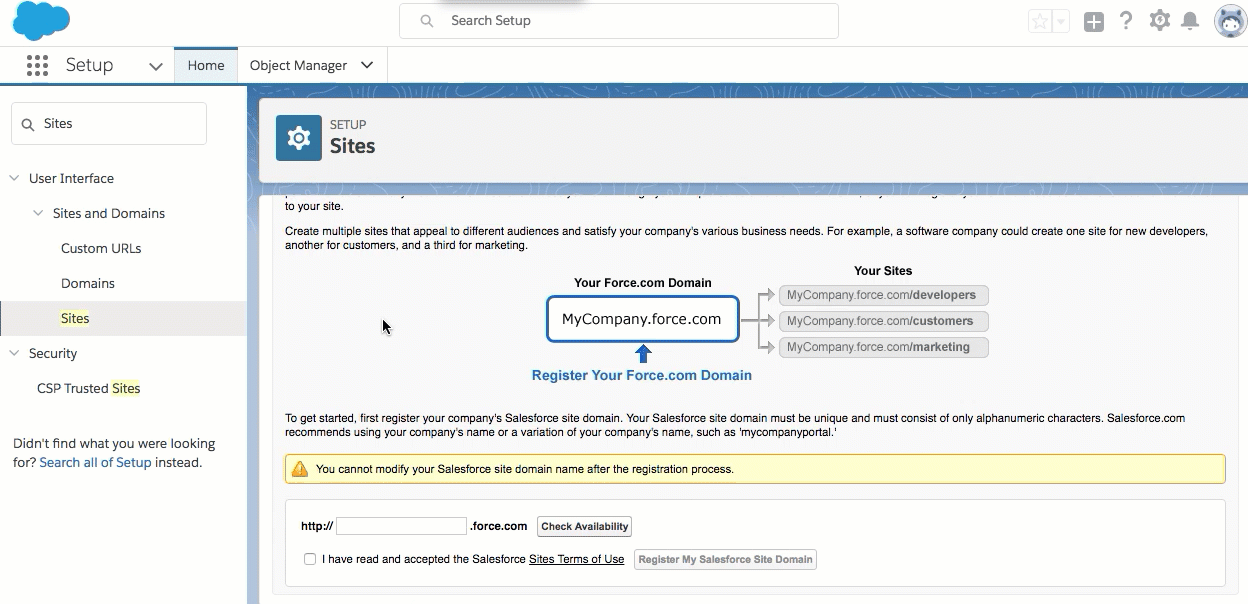Click the Sites setup gear icon in header
Image resolution: width=1248 pixels, height=604 pixels.
[x=299, y=138]
